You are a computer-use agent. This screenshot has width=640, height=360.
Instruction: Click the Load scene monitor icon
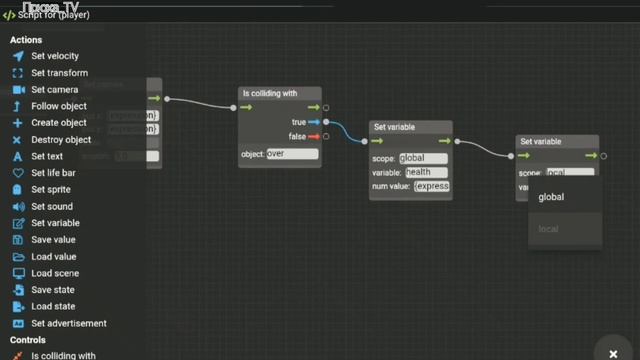[18, 273]
